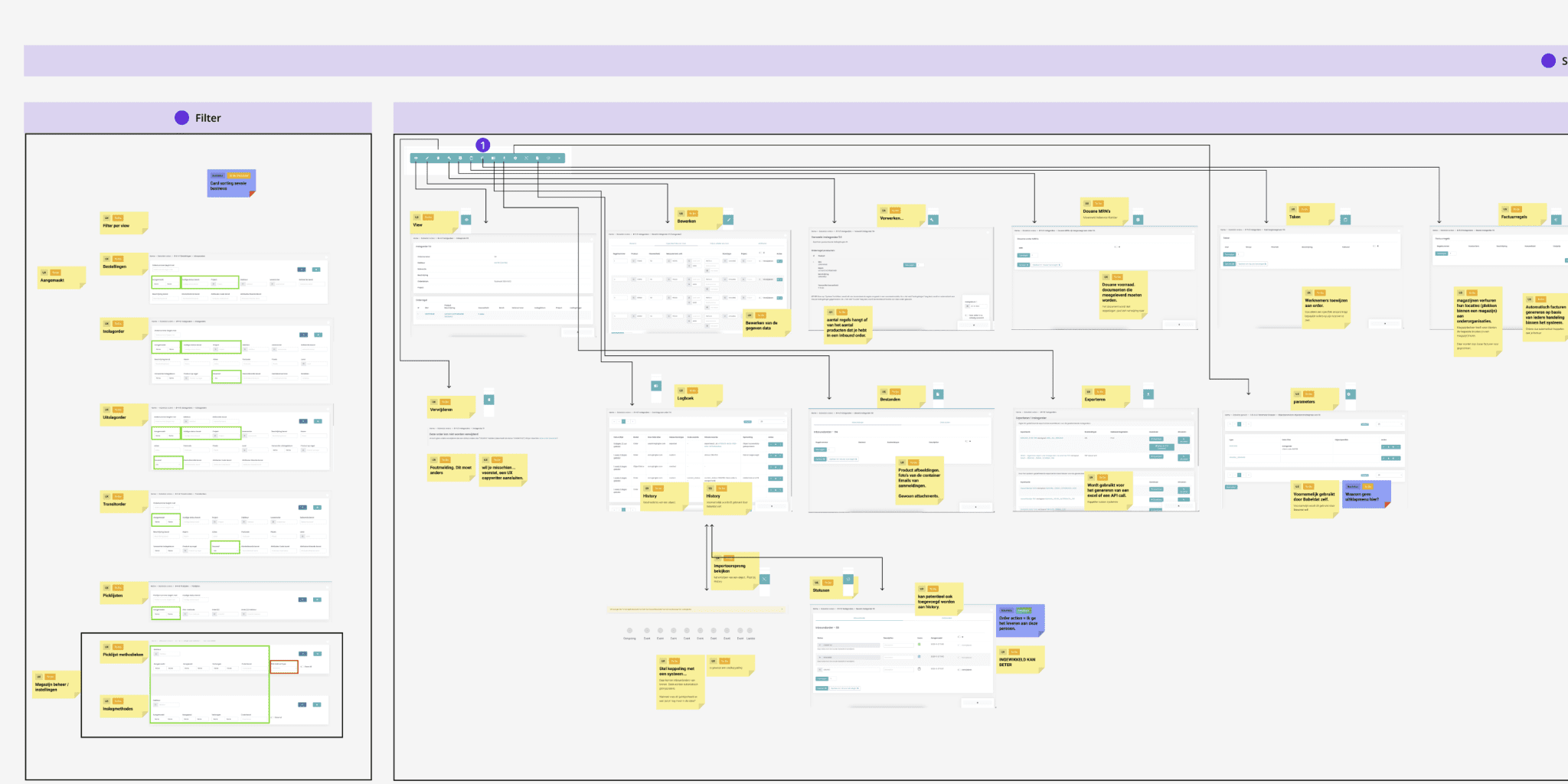Click the file icon beside Bestanden note
The width and height of the screenshot is (1568, 784).
click(x=938, y=394)
